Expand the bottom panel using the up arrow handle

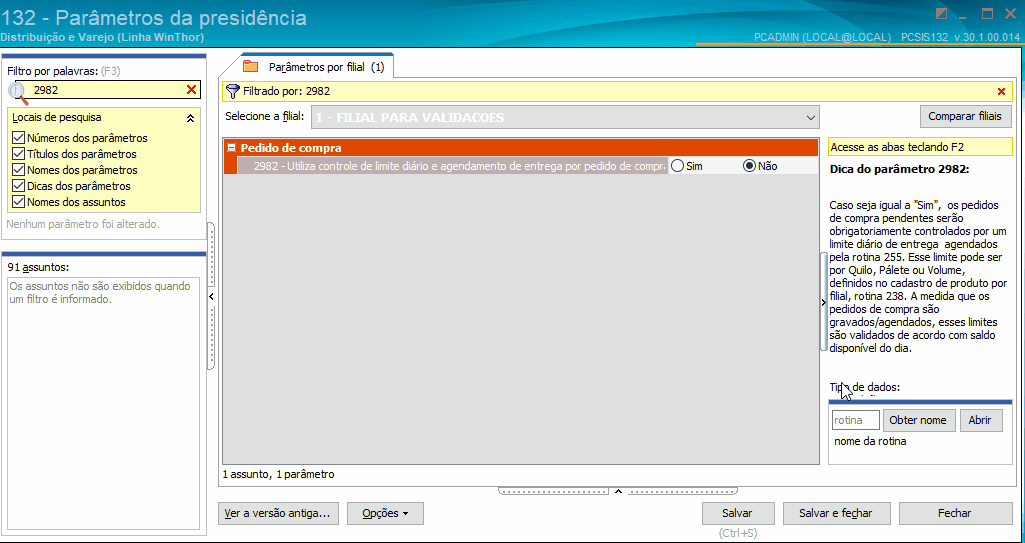(x=618, y=490)
